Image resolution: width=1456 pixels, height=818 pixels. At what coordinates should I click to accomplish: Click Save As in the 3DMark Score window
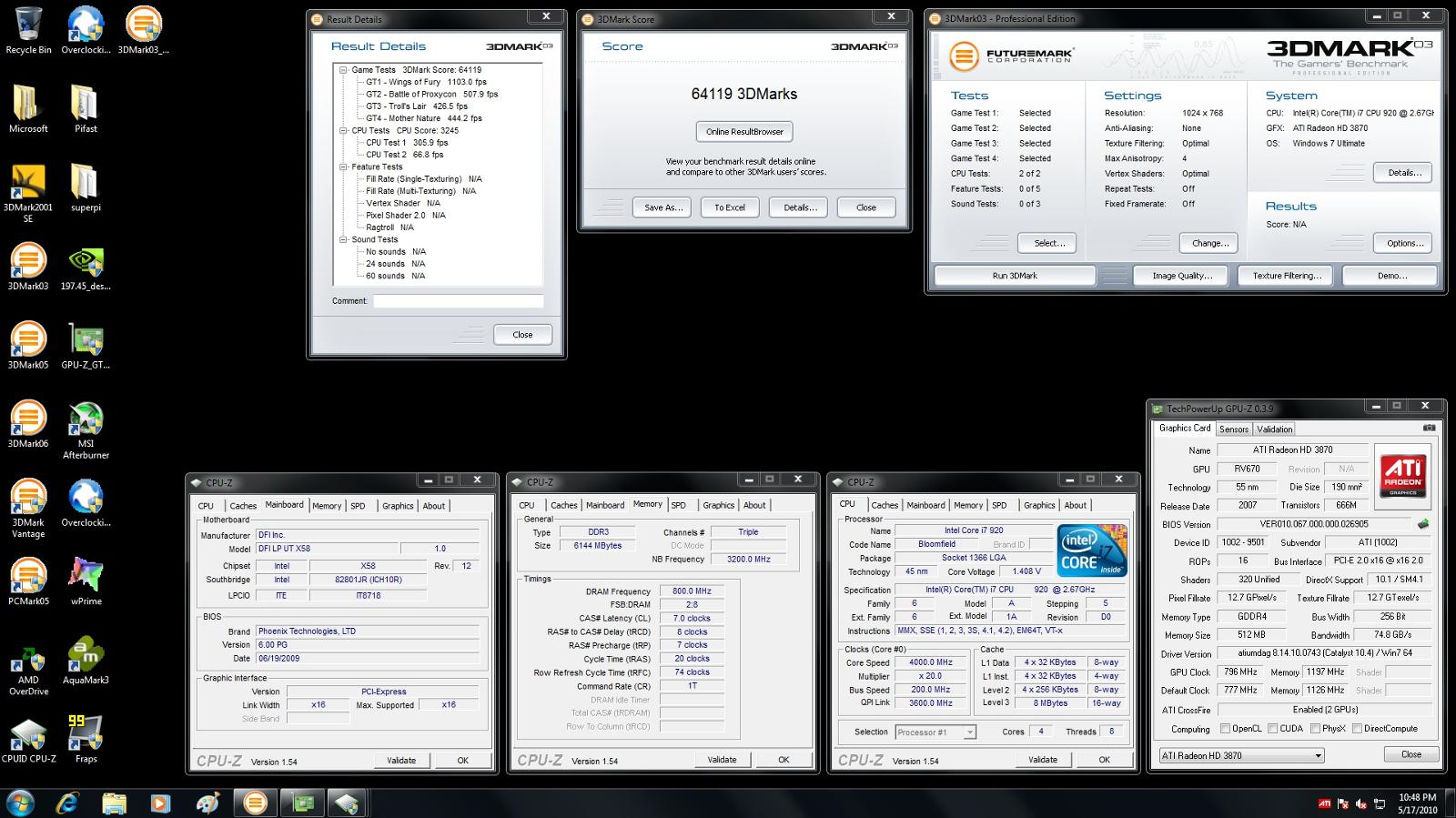click(x=662, y=207)
